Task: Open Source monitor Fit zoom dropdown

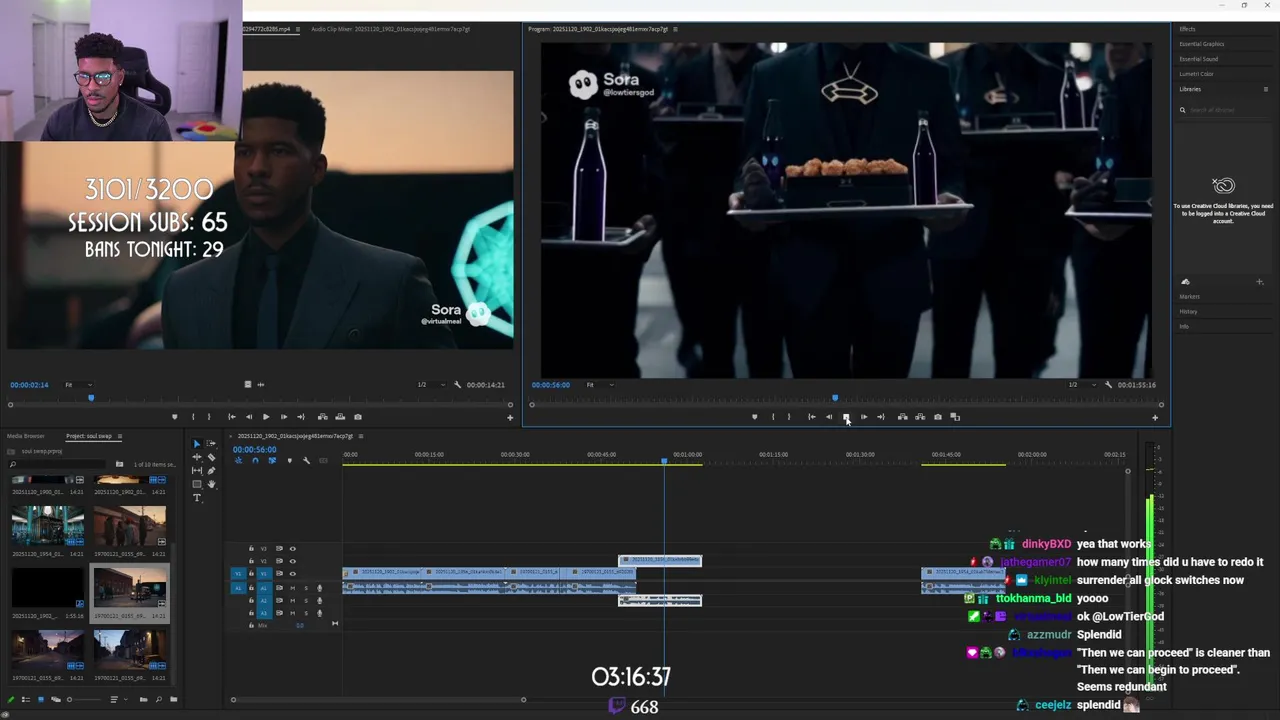Action: [78, 384]
